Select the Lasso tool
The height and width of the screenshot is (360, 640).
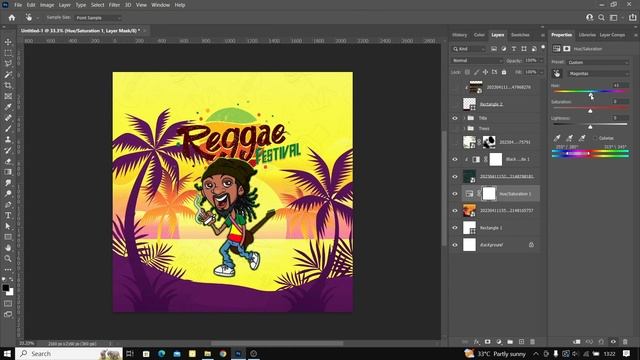[8, 64]
